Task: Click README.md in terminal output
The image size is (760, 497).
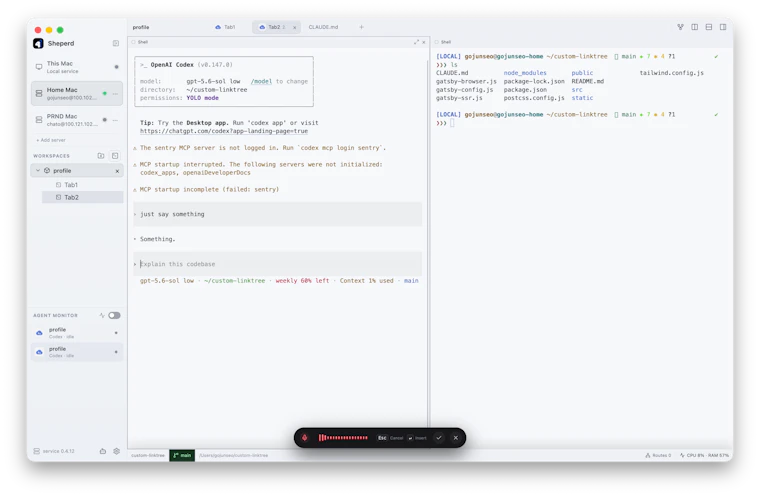Action: (x=587, y=81)
